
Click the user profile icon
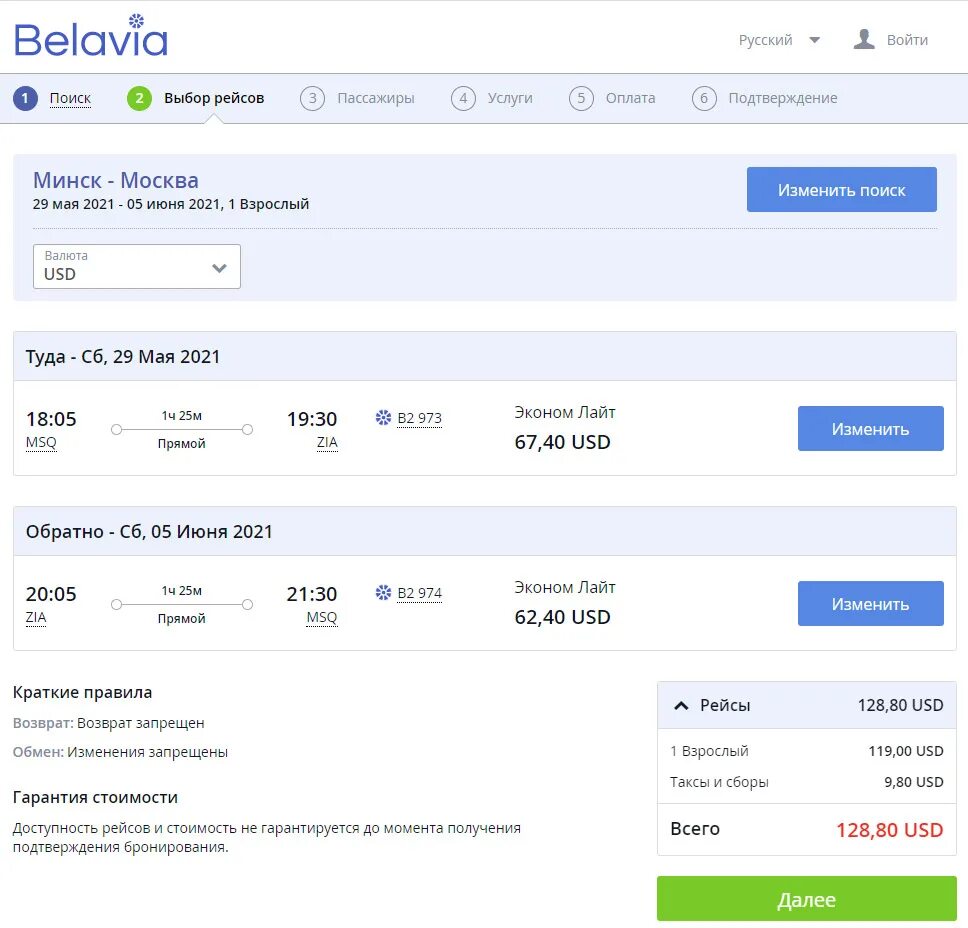tap(864, 39)
